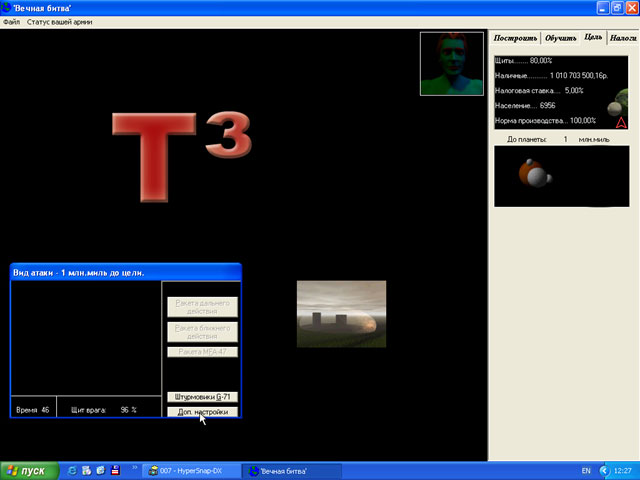The image size is (640, 480).
Task: Select the 'Цель' tab
Action: [x=593, y=37]
